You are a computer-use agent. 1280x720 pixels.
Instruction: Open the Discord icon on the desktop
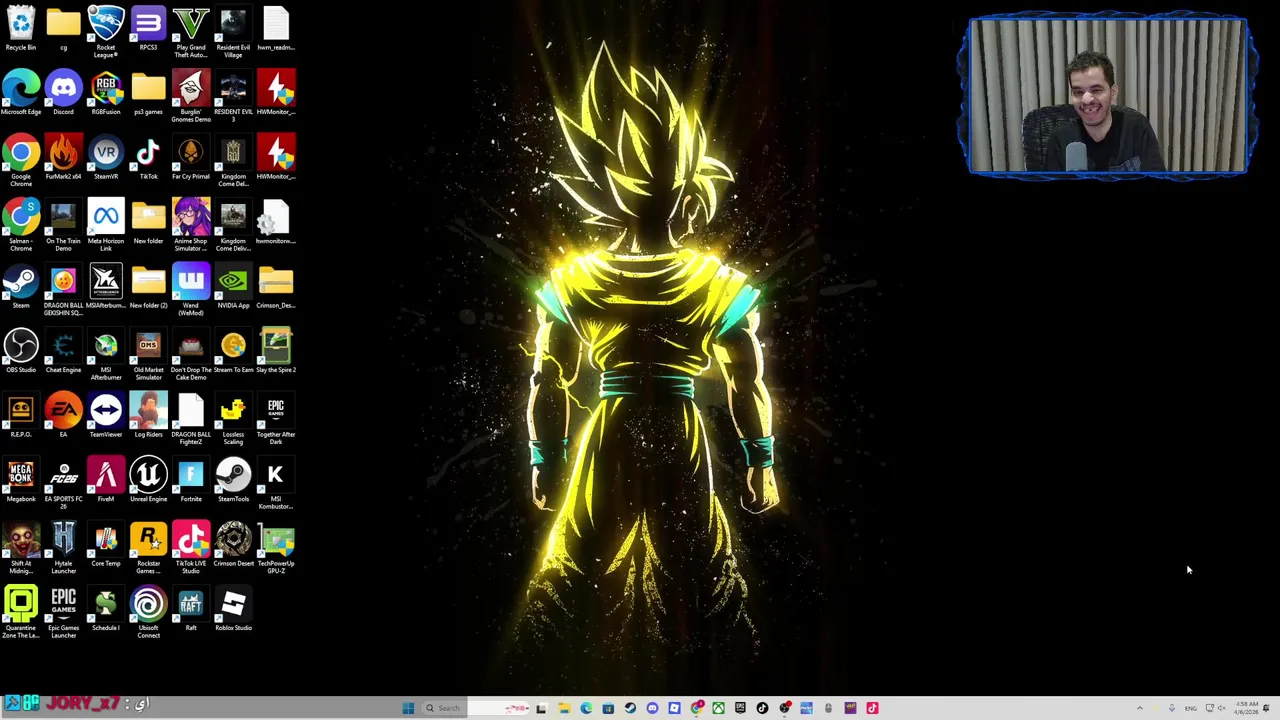click(x=63, y=93)
